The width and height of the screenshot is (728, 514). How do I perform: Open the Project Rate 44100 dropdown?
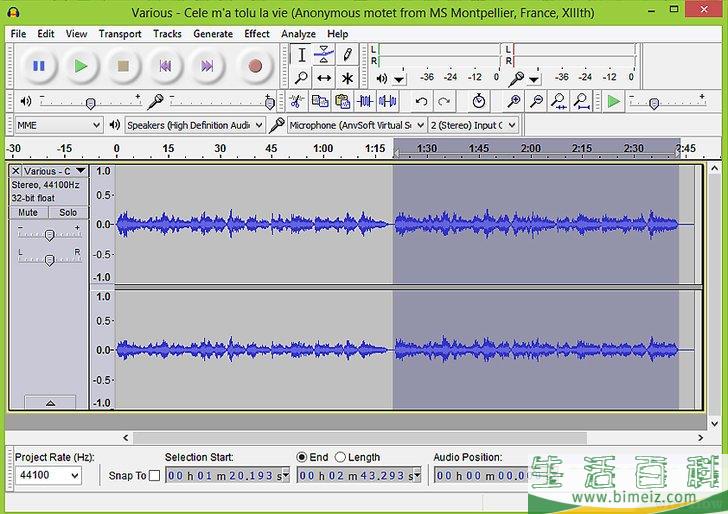pyautogui.click(x=48, y=475)
